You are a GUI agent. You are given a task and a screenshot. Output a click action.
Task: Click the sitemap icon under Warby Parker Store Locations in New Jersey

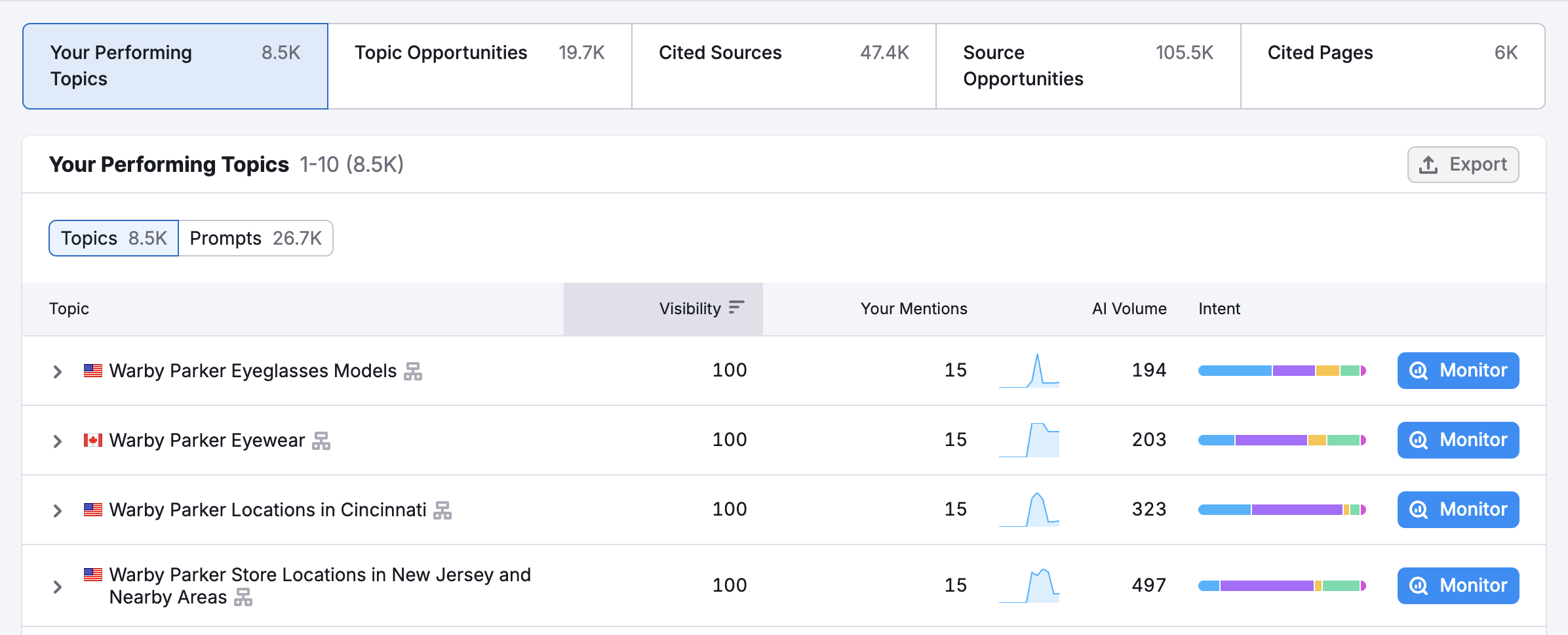[x=243, y=598]
